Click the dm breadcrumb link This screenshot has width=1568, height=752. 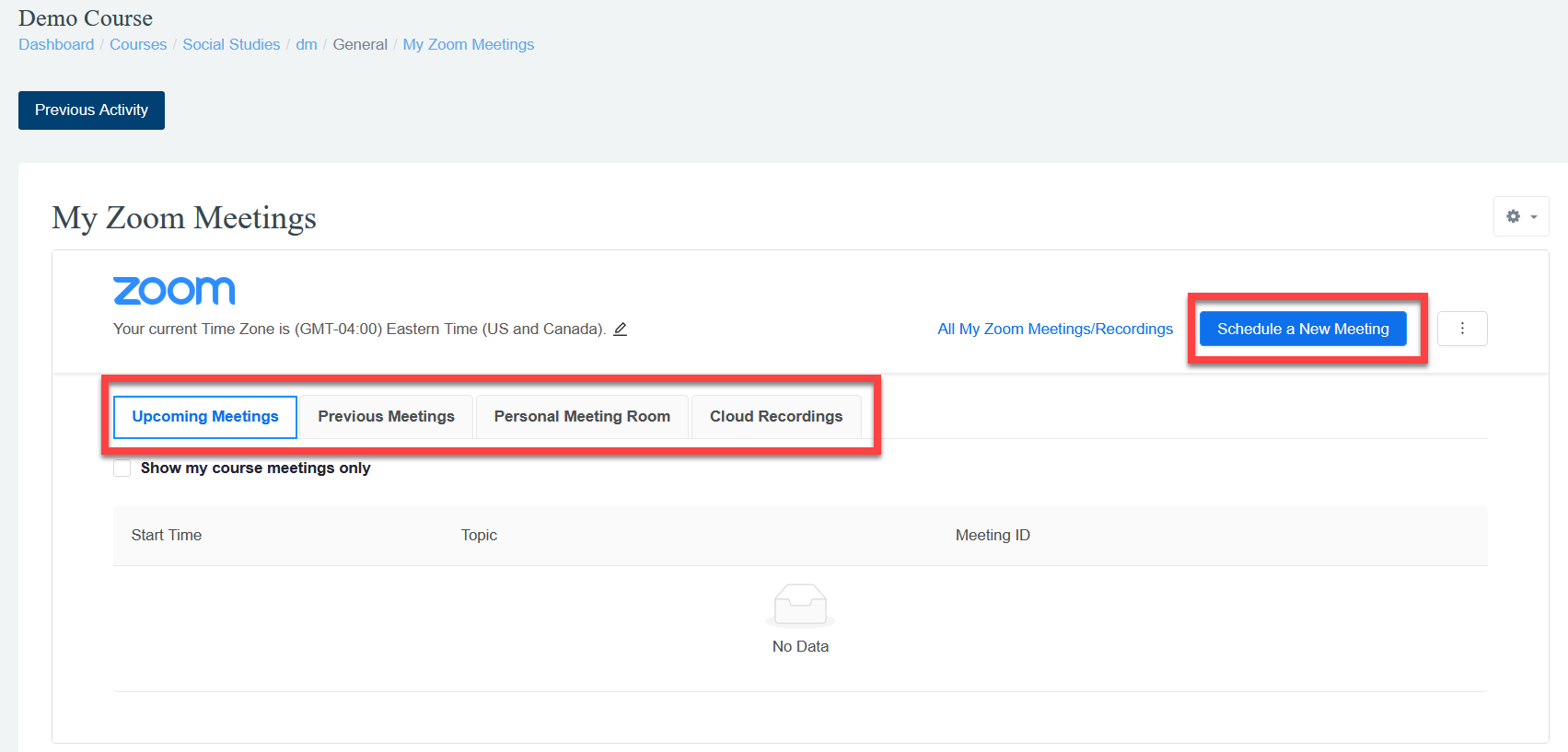(x=307, y=44)
